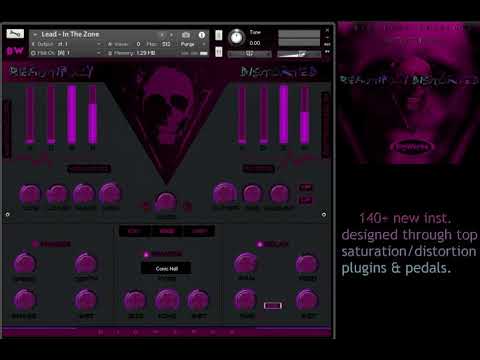Click fourth left envelope slider

[x=92, y=115]
